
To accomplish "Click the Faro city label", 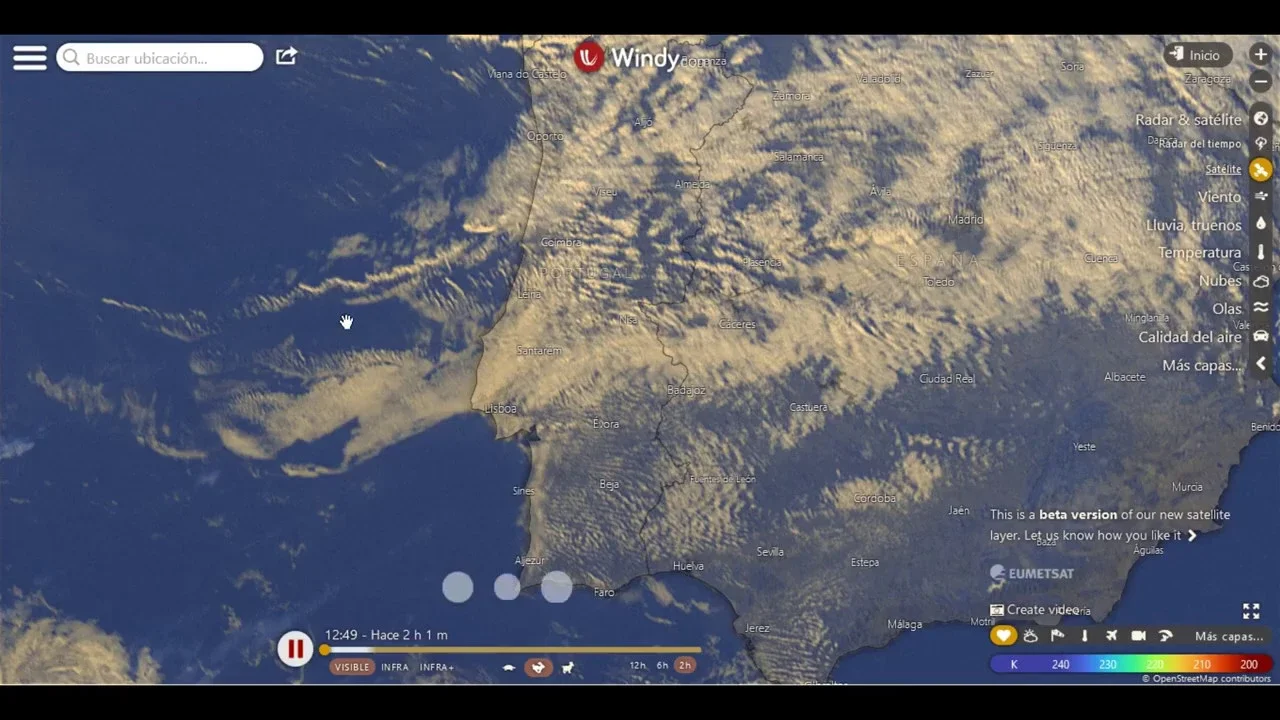I will [x=604, y=593].
